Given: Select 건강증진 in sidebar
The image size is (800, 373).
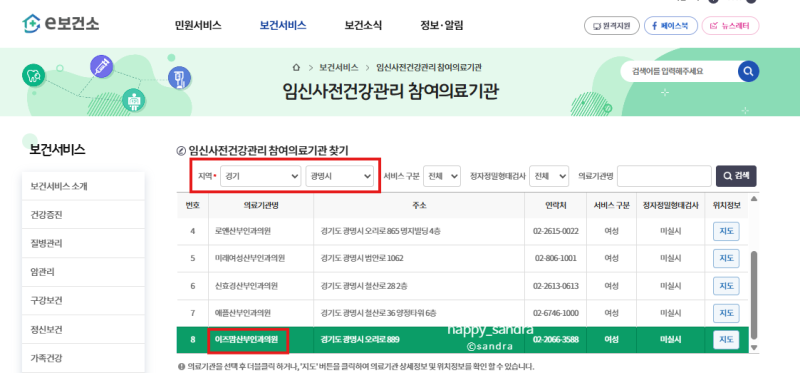Looking at the screenshot, I should pyautogui.click(x=84, y=215).
